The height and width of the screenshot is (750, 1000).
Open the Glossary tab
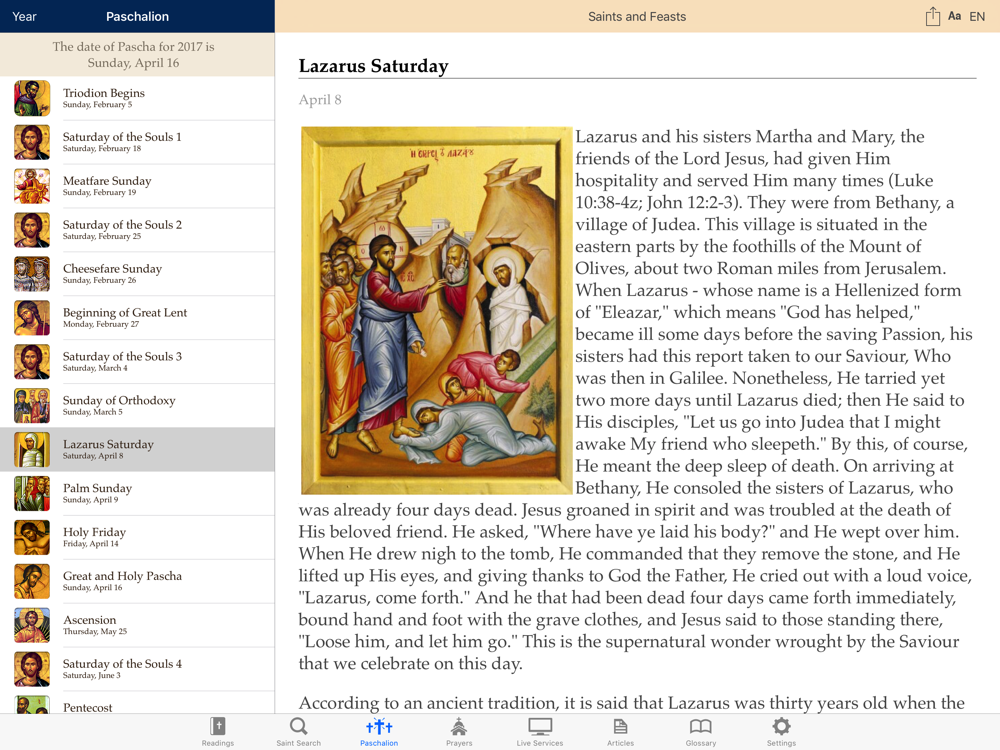700,732
